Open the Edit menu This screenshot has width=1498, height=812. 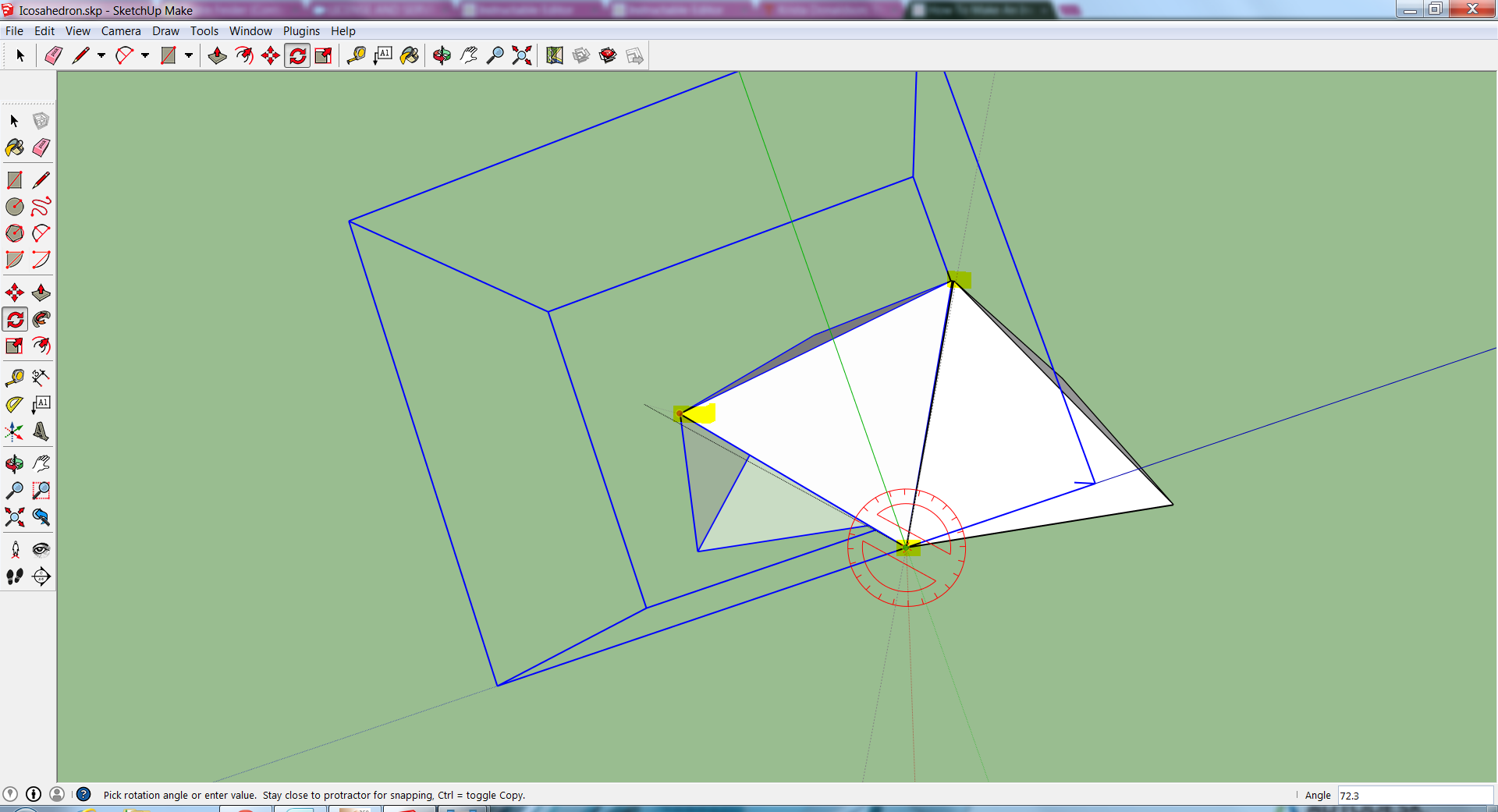tap(44, 31)
